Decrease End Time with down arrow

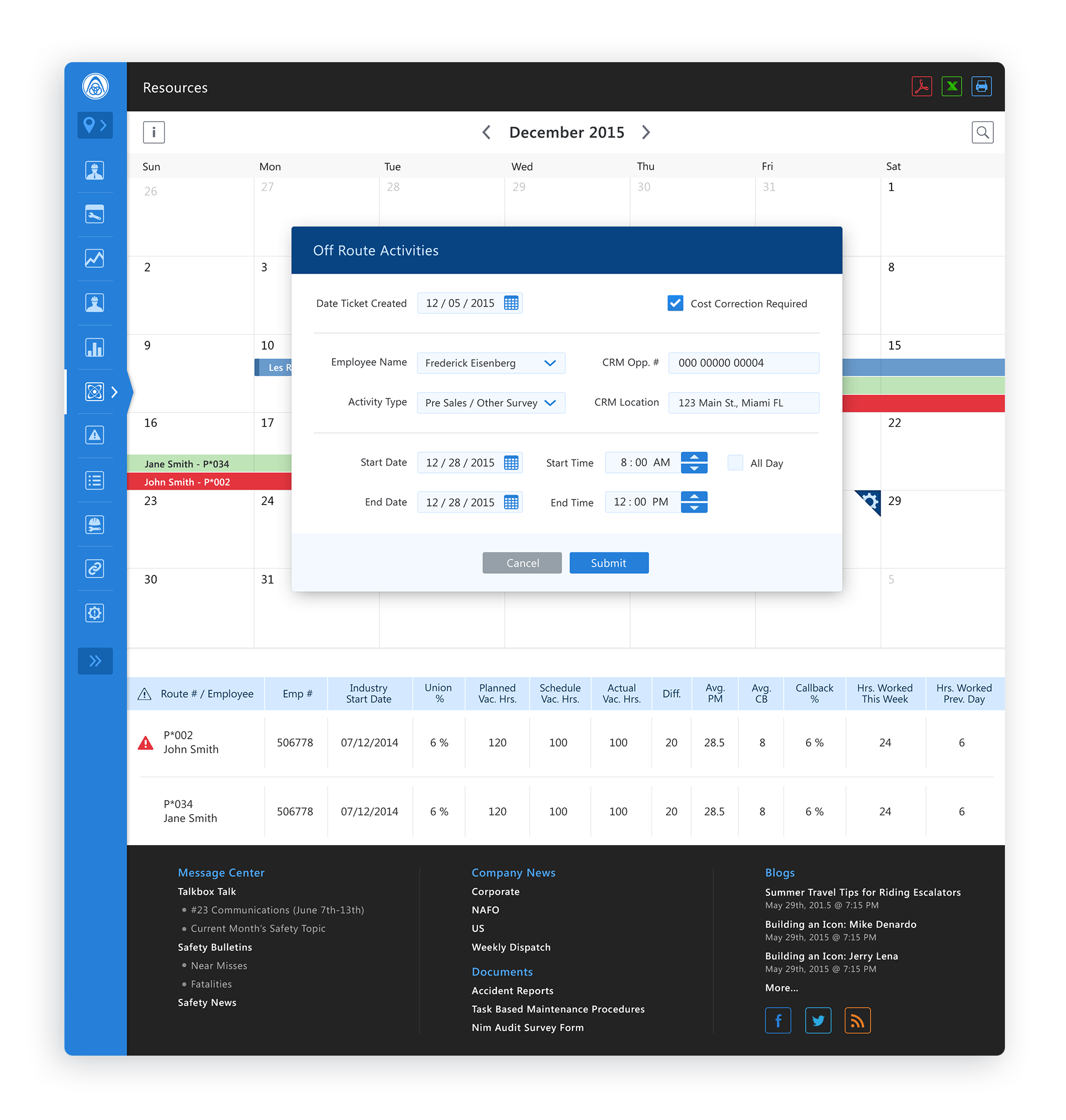(x=694, y=508)
